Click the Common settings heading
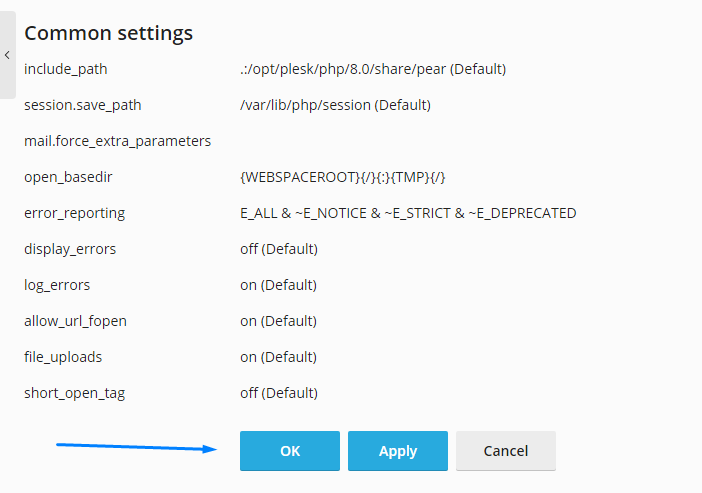702x493 pixels. 109,32
